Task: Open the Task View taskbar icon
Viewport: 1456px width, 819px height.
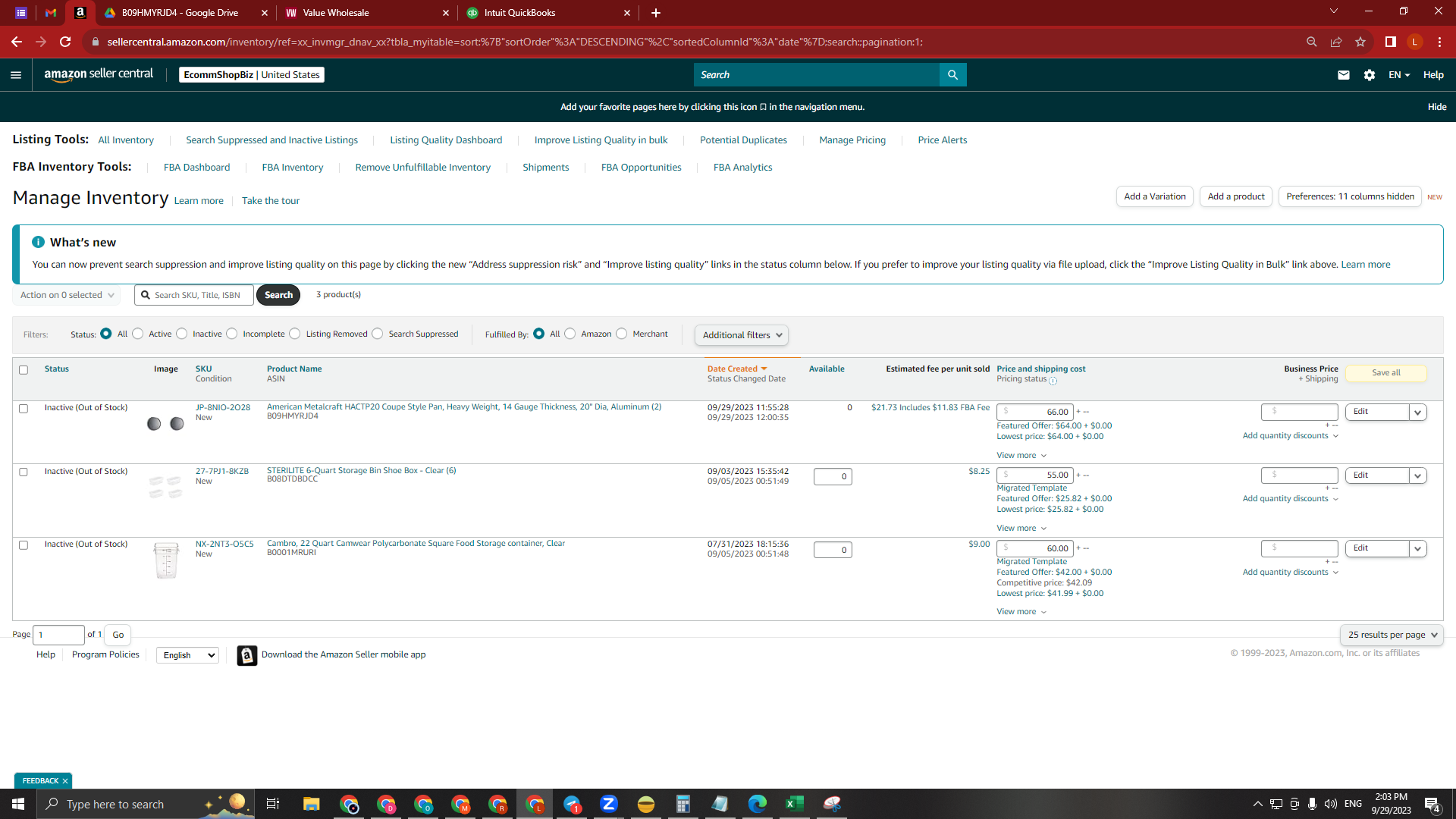Action: click(x=273, y=804)
